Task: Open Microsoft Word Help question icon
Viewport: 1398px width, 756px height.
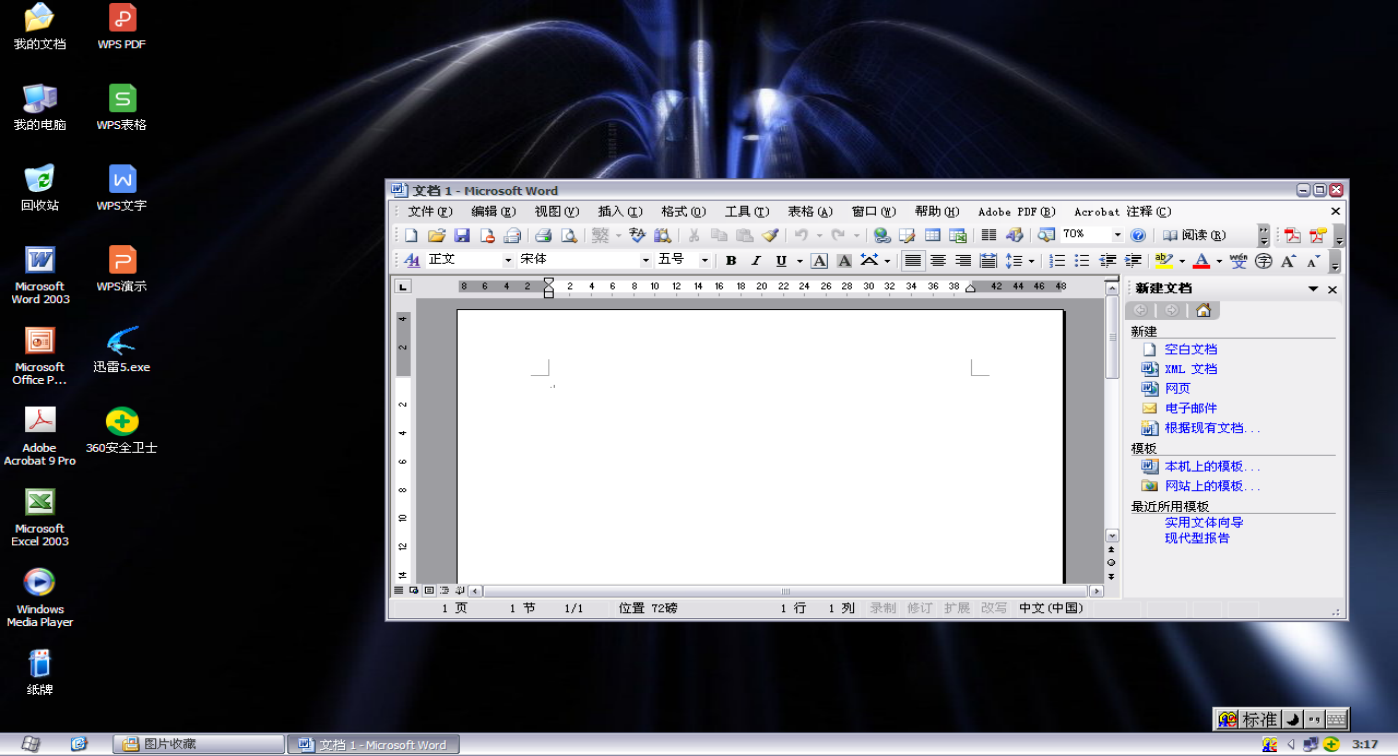Action: [x=1138, y=235]
